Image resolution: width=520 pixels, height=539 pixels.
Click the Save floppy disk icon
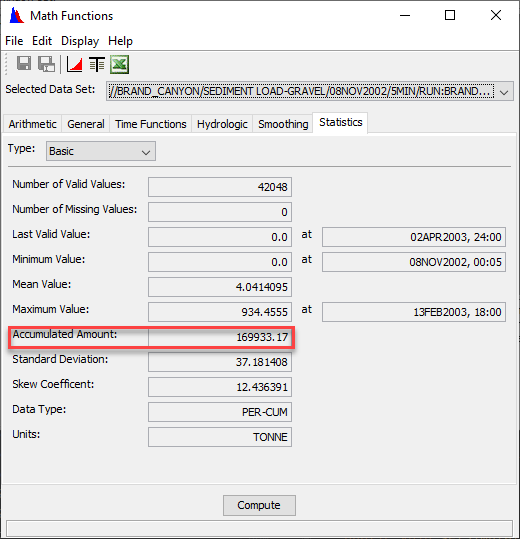click(x=24, y=64)
